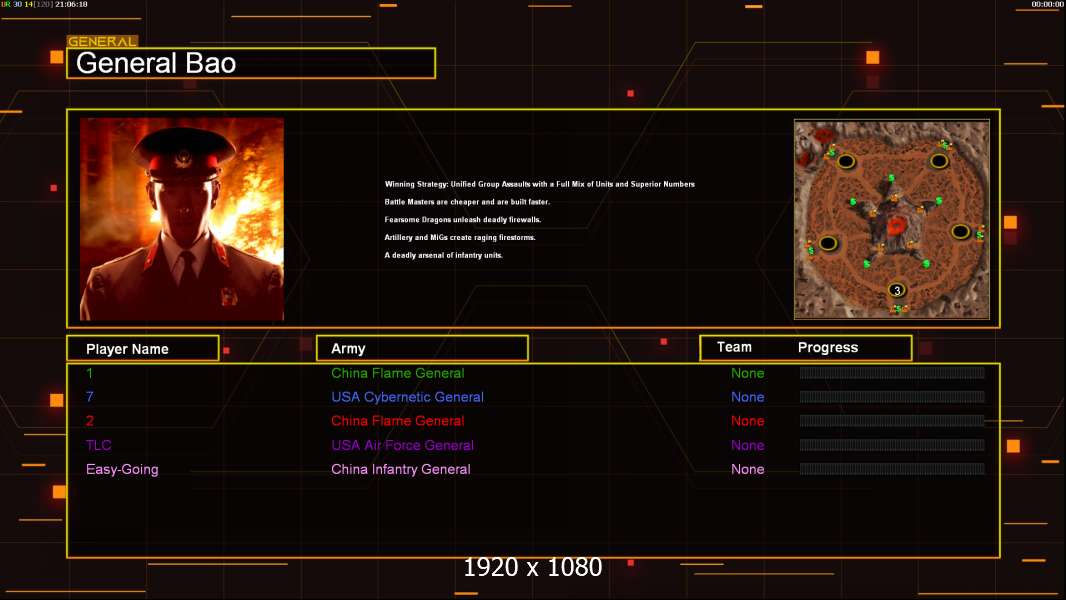The image size is (1066, 600).
Task: Click 'A deadly arsenal of infantry units' line
Action: 444,255
